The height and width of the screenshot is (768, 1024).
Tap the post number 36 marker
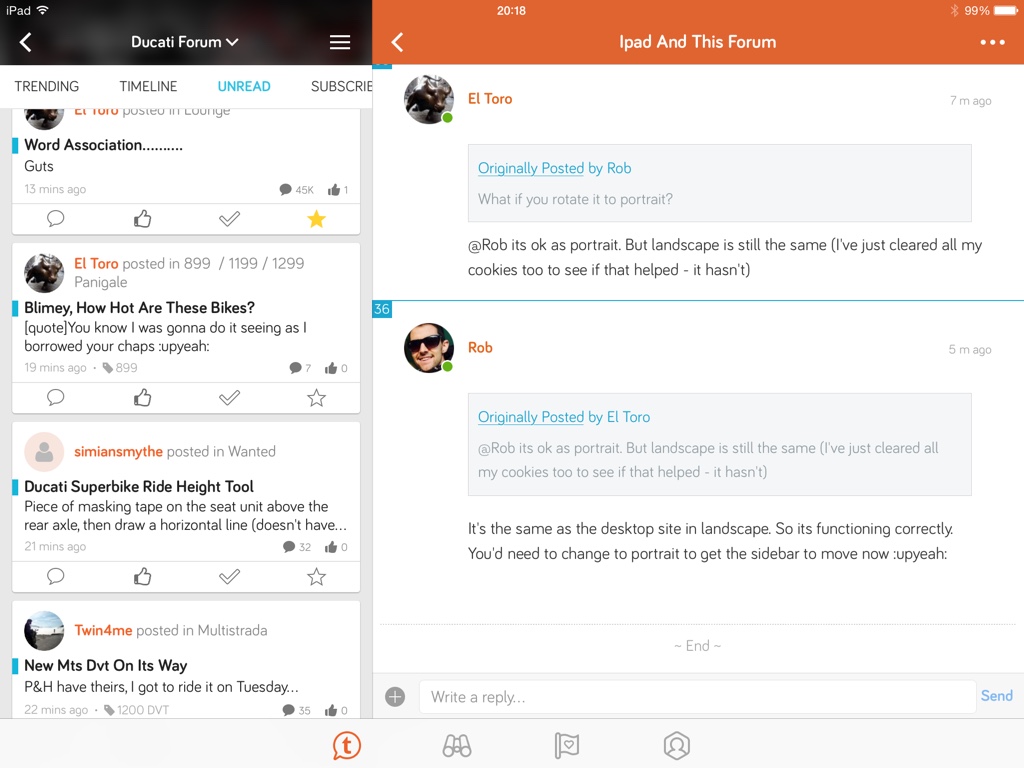[382, 309]
